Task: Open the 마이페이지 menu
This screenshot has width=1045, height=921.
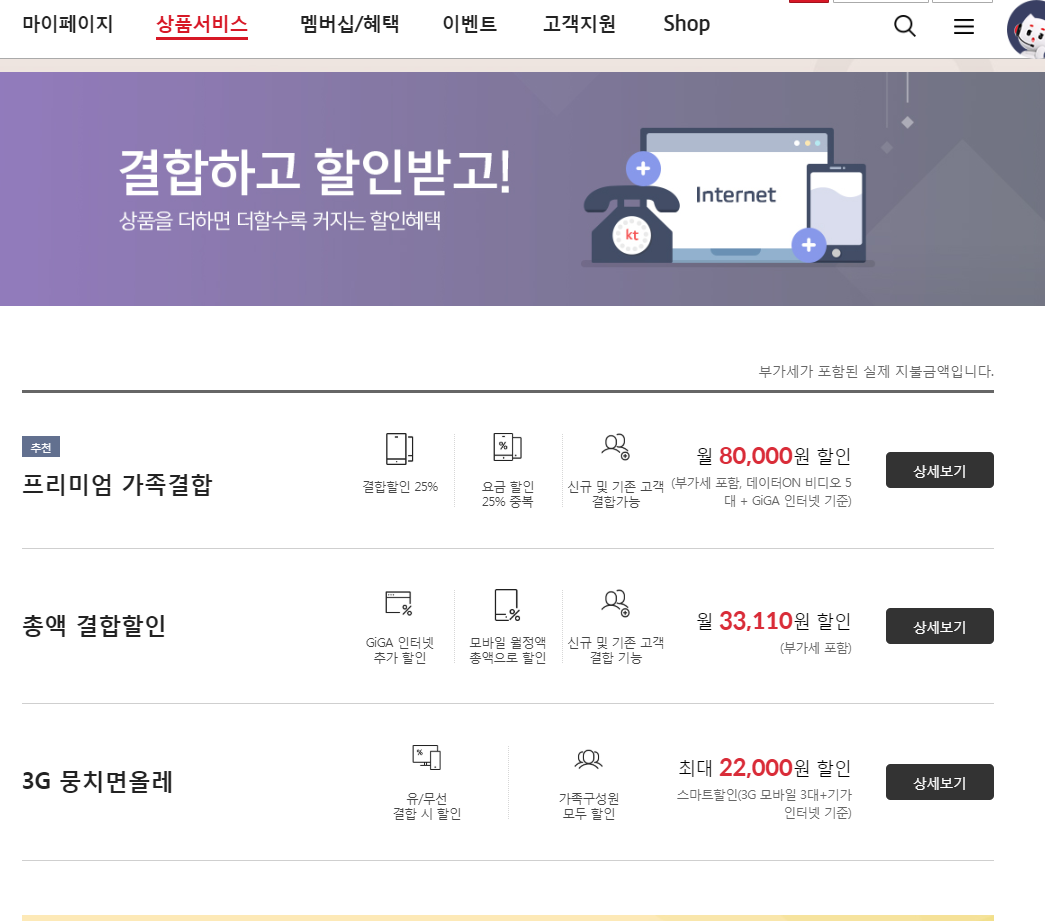Action: [68, 24]
